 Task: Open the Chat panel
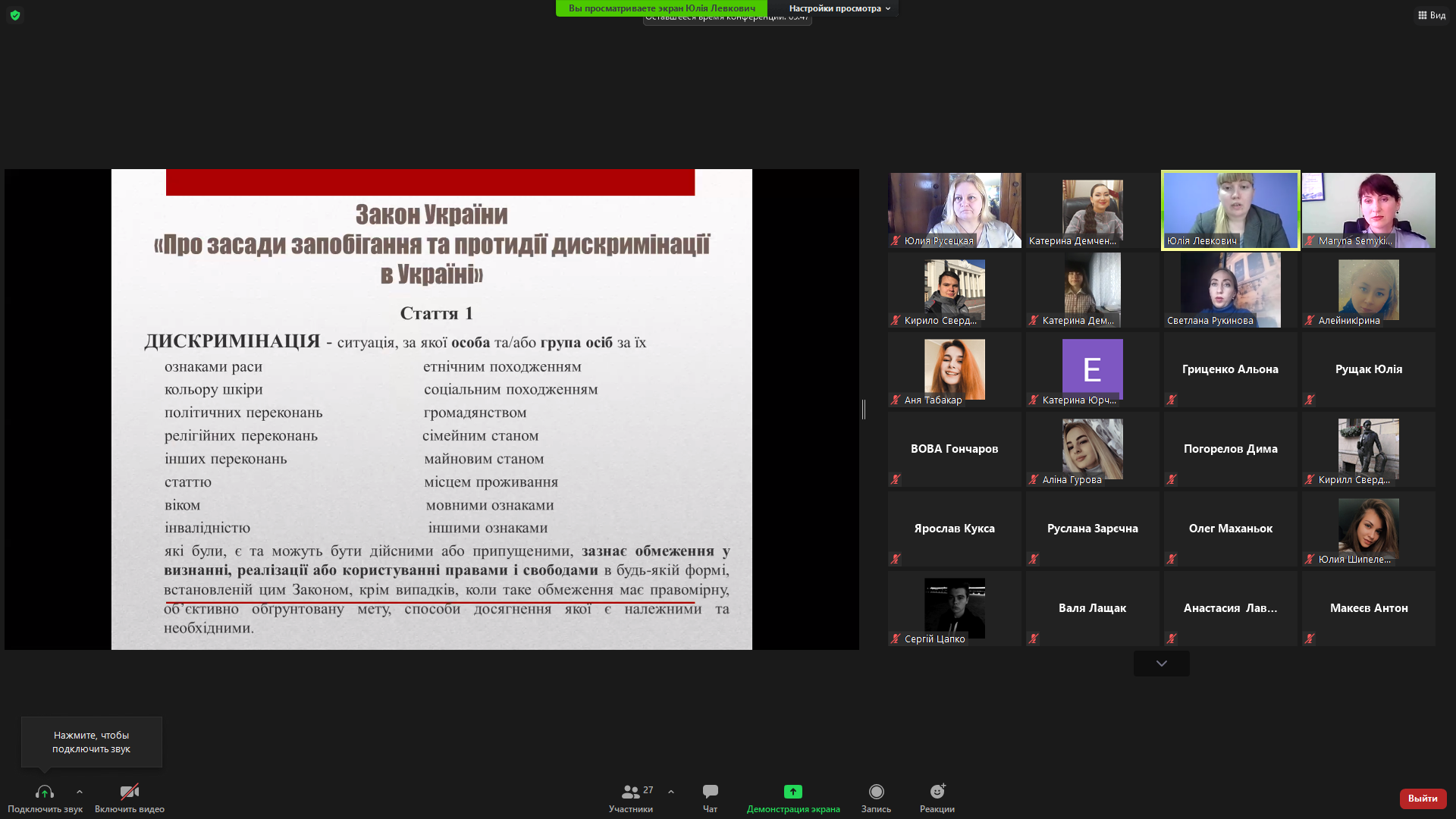click(710, 792)
